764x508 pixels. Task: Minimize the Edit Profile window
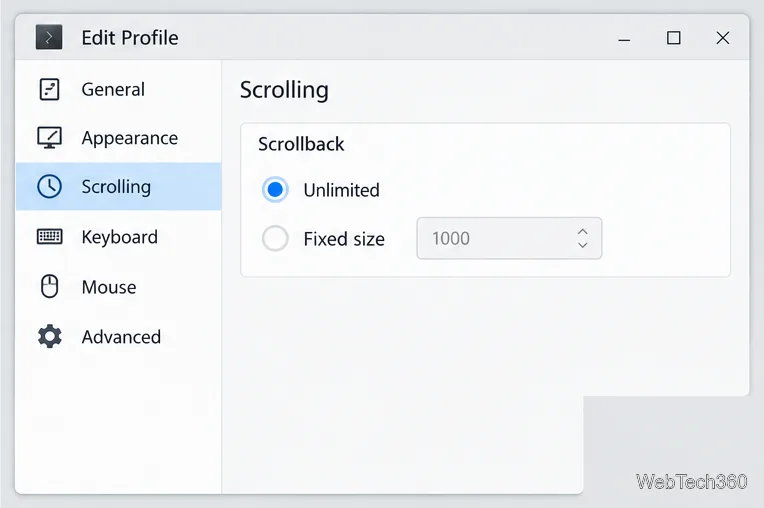tap(624, 38)
